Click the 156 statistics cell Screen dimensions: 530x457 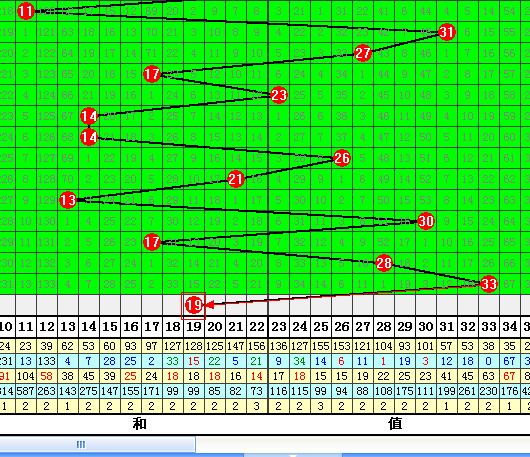[257, 346]
